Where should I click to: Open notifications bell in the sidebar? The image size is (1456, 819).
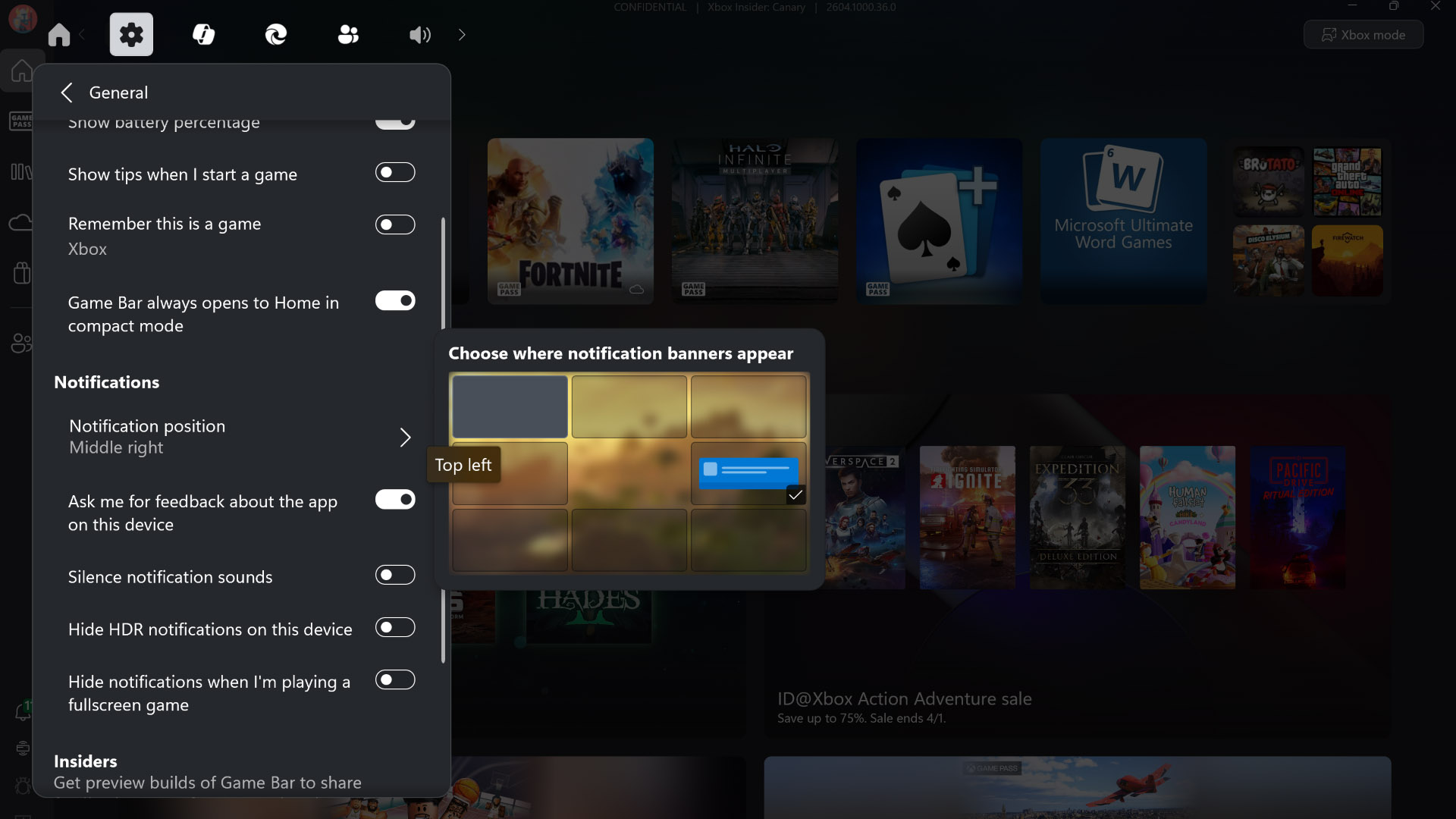pyautogui.click(x=21, y=711)
